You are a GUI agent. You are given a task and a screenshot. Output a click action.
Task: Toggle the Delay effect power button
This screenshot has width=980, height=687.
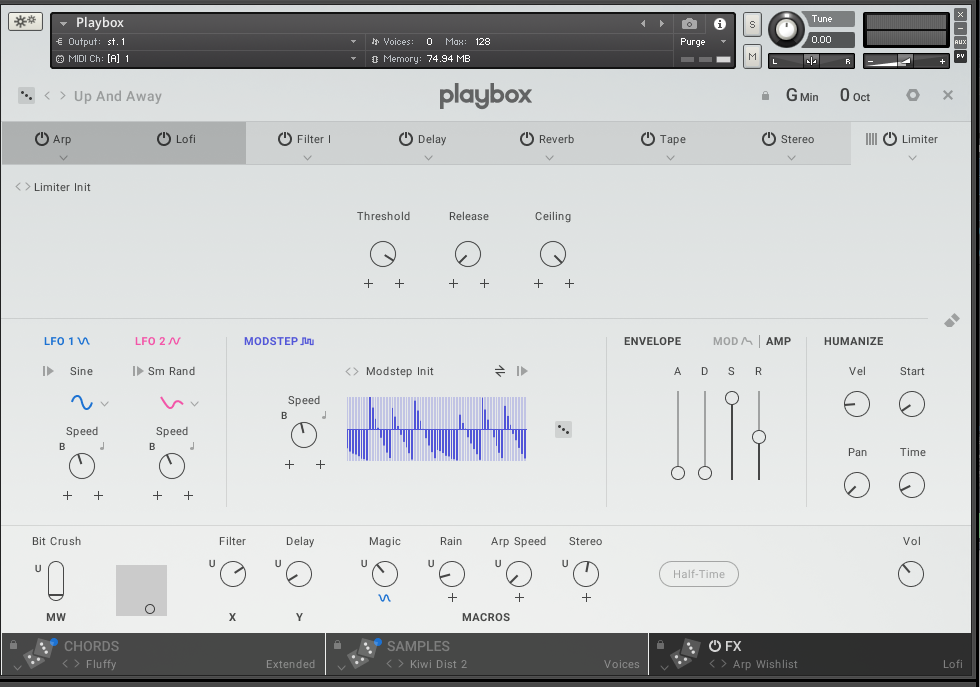[406, 139]
